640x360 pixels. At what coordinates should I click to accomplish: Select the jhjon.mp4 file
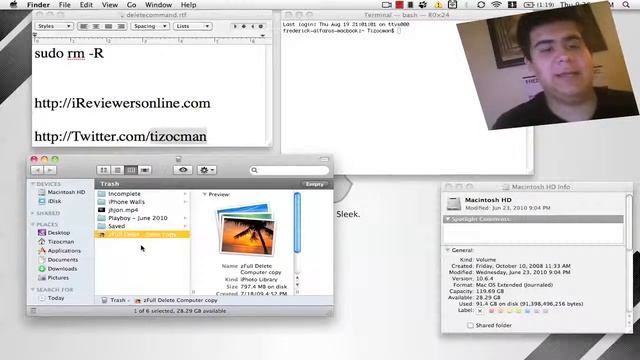[x=142, y=210]
